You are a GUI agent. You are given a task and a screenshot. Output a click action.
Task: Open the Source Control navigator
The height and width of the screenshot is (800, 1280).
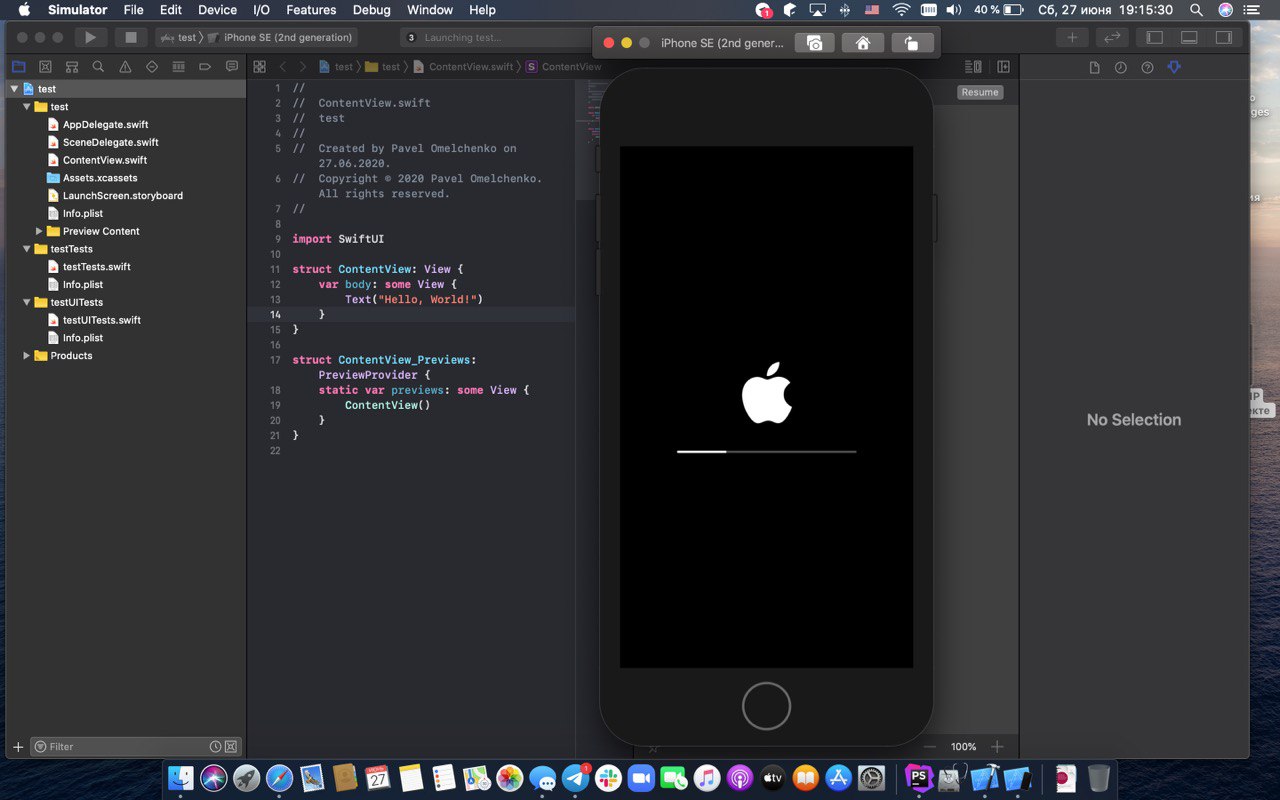point(45,67)
